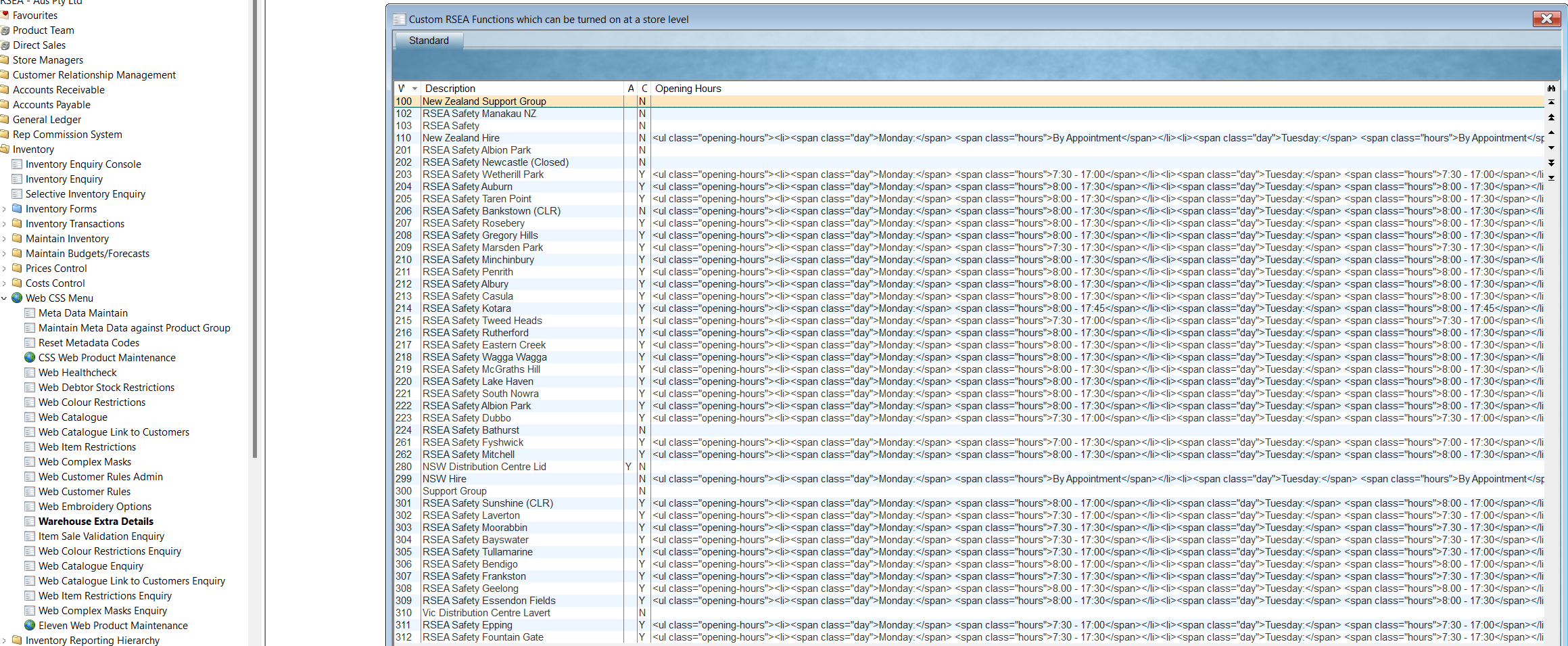Click the Web CSS Menu globe icon
The width and height of the screenshot is (1568, 646).
(17, 298)
